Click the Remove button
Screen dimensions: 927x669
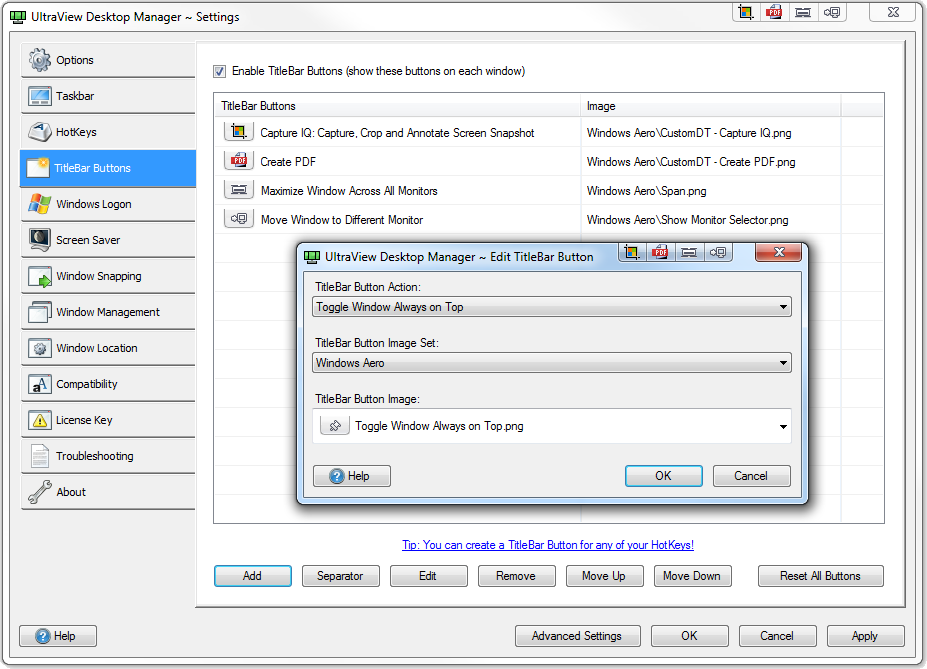[x=516, y=576]
